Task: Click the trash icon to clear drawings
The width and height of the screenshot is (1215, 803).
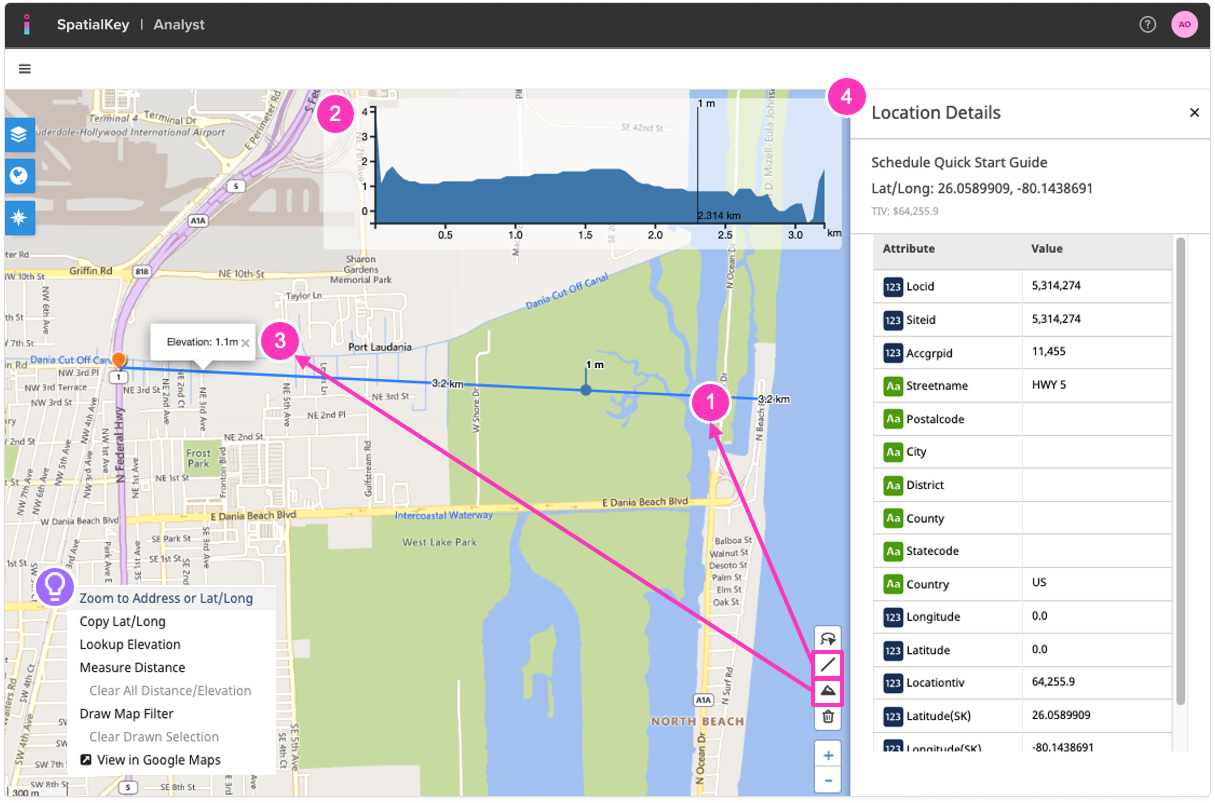Action: (827, 717)
